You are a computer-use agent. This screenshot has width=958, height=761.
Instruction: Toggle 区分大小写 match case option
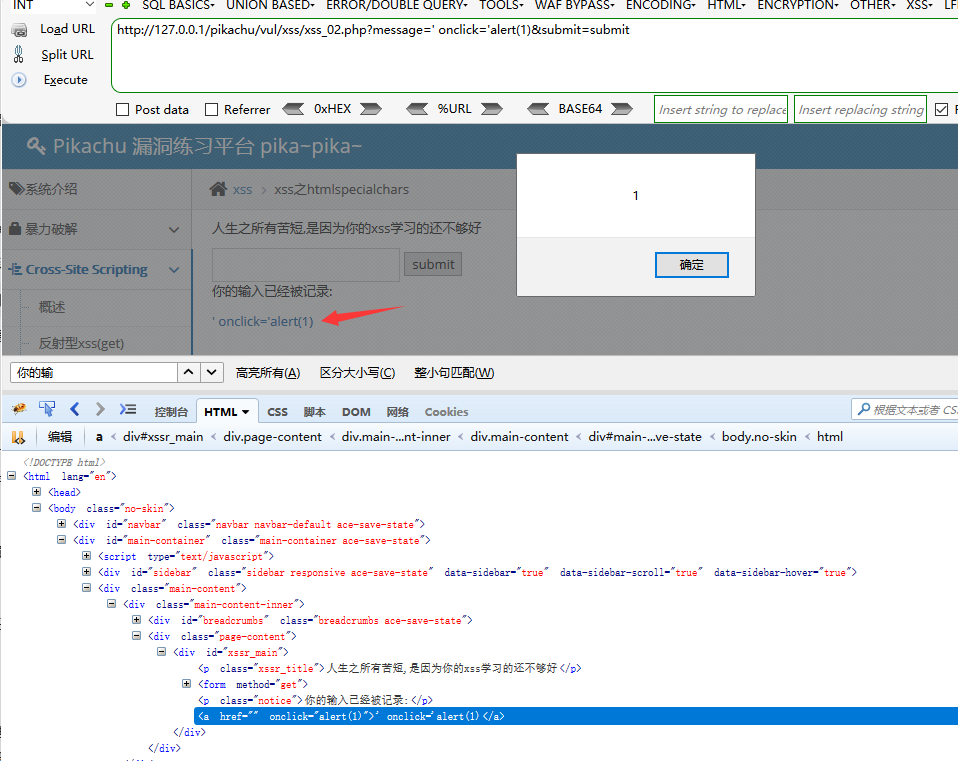pos(357,373)
